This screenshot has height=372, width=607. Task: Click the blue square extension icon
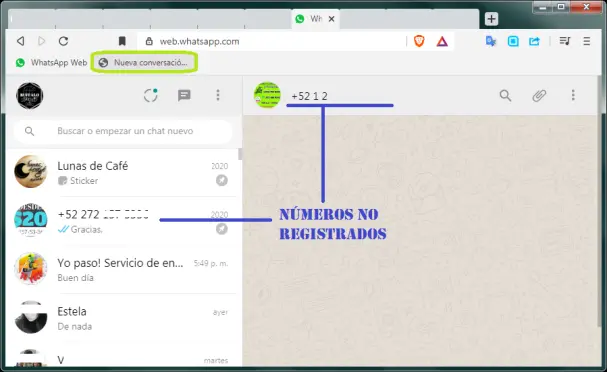point(513,41)
